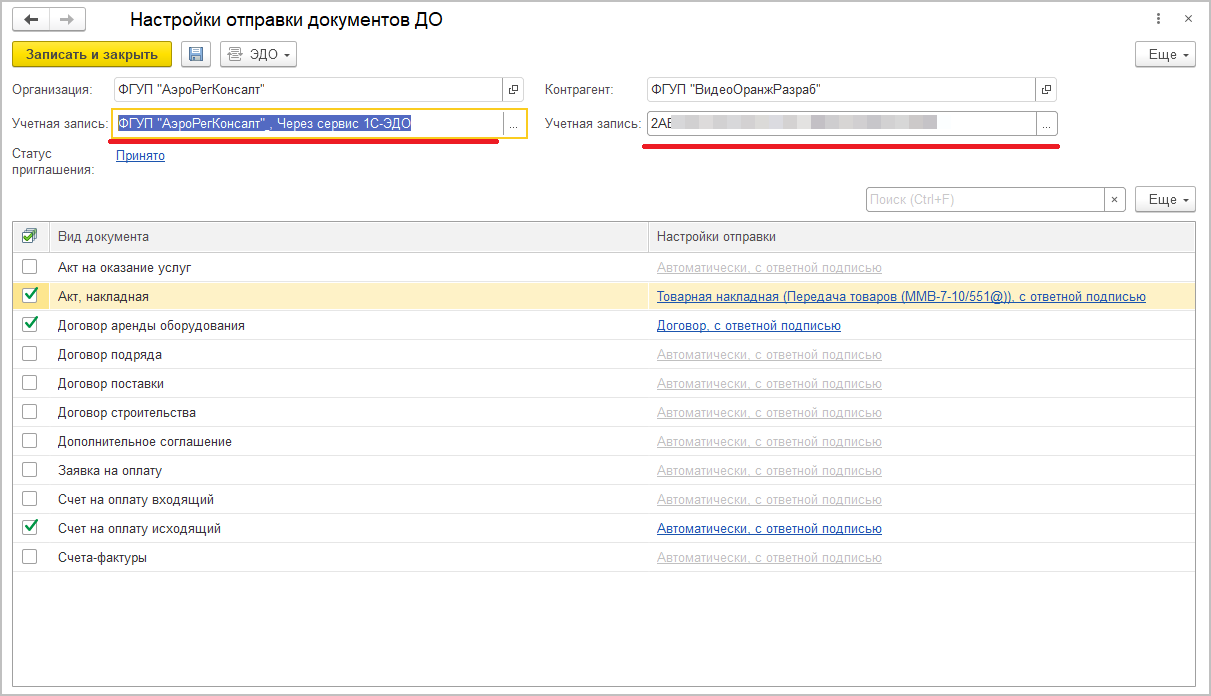Click the check-all icon in table header

pyautogui.click(x=30, y=237)
